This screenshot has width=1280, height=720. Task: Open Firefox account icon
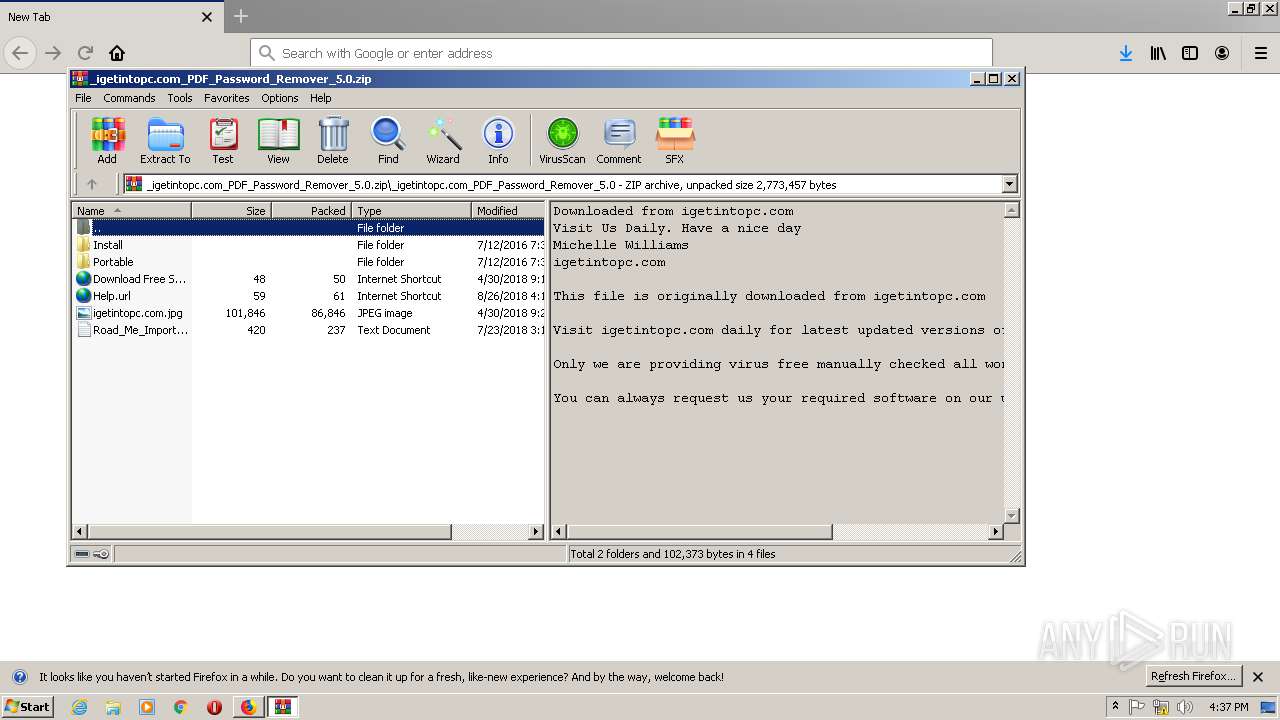[x=1222, y=53]
